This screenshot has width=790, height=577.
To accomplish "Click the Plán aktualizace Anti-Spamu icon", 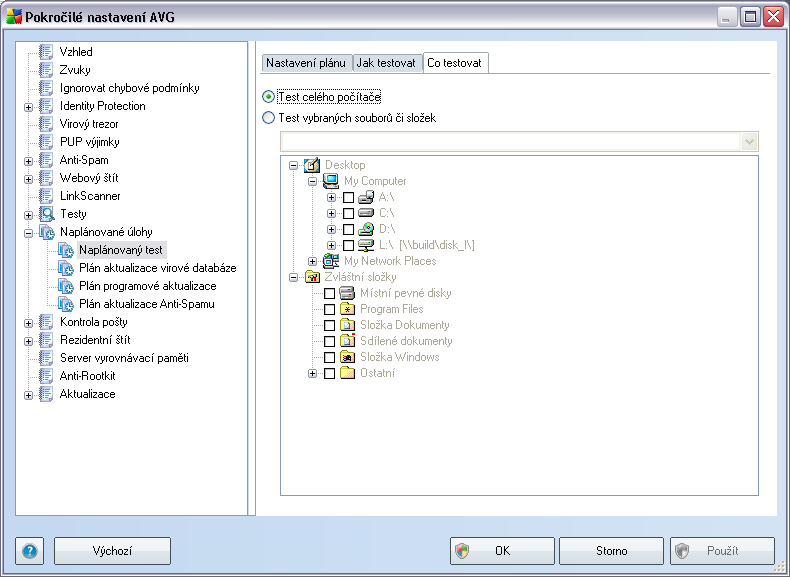I will tap(66, 304).
